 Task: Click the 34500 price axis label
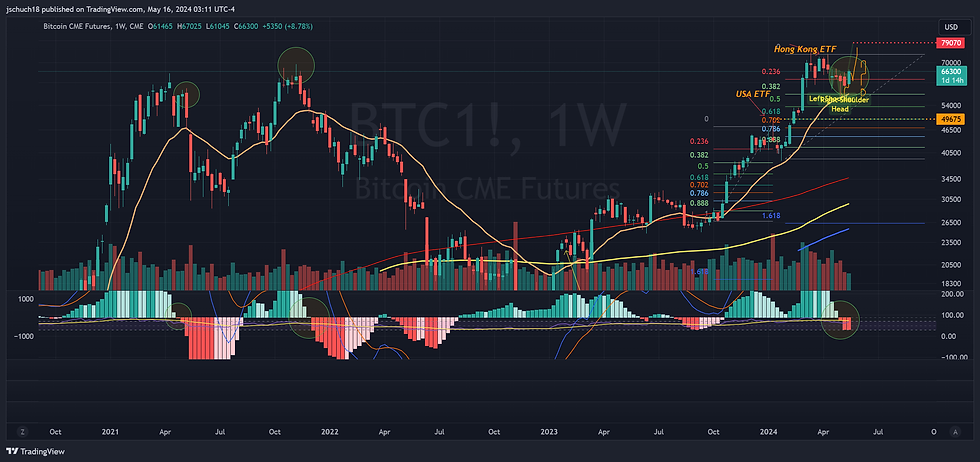coord(949,179)
